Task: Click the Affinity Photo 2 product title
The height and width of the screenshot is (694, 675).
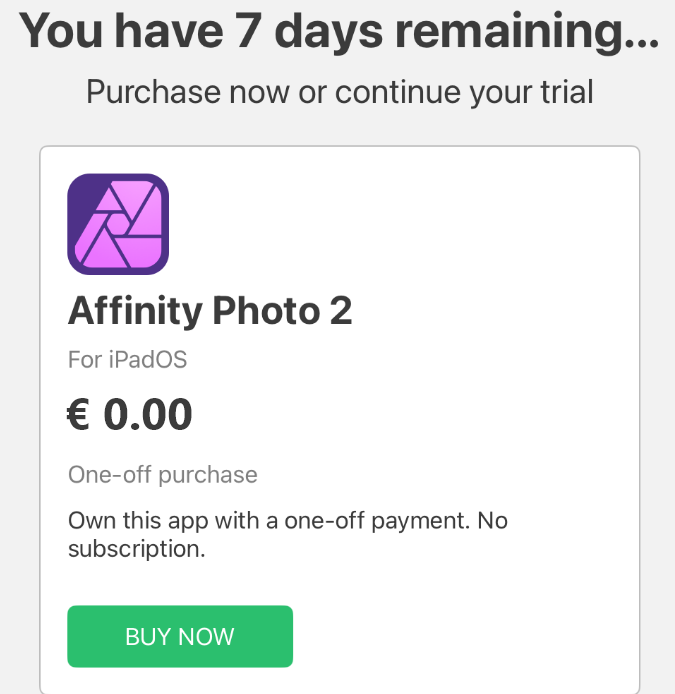Action: (x=210, y=311)
